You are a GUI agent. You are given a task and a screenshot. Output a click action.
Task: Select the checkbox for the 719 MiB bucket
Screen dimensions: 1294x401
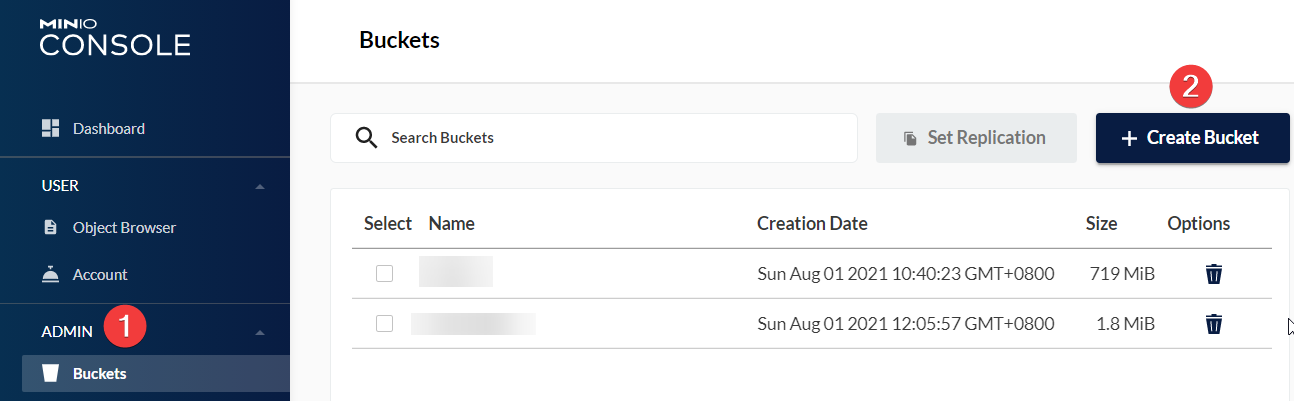pyautogui.click(x=384, y=274)
